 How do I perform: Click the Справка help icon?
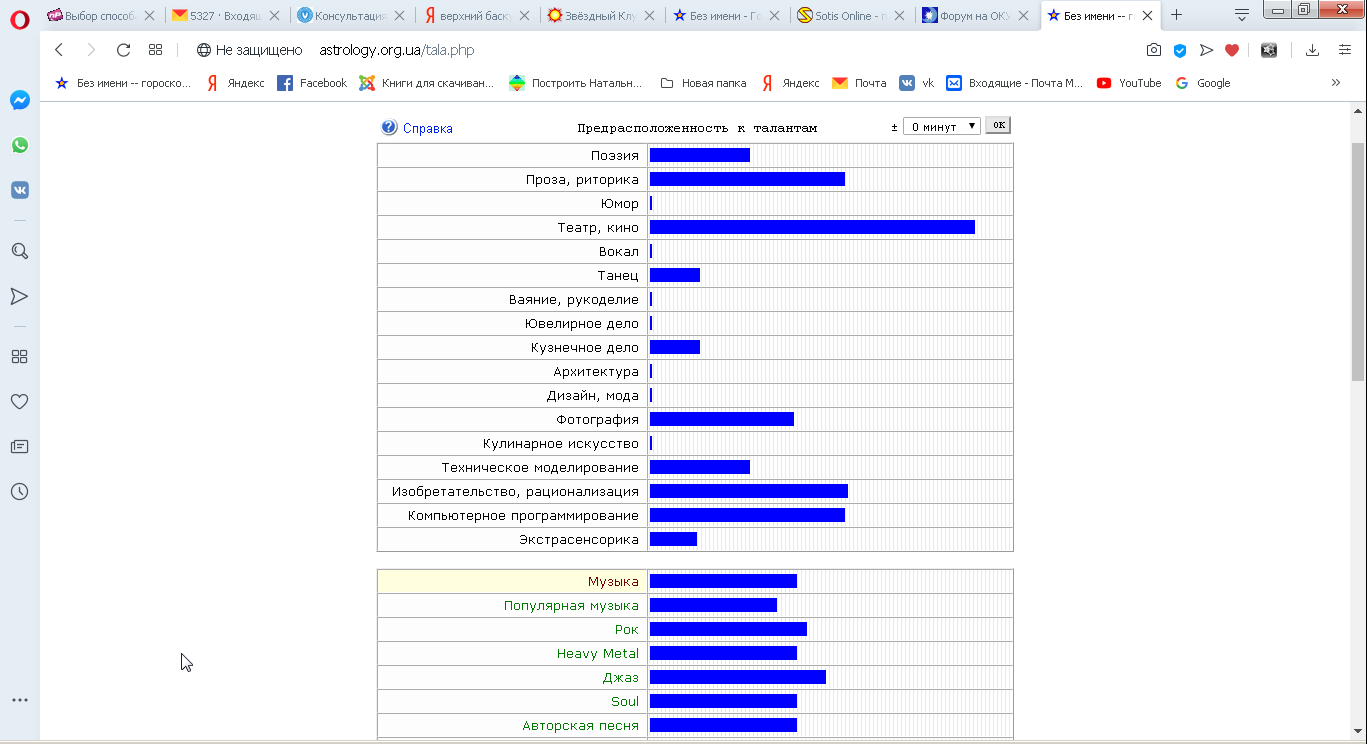(x=389, y=127)
